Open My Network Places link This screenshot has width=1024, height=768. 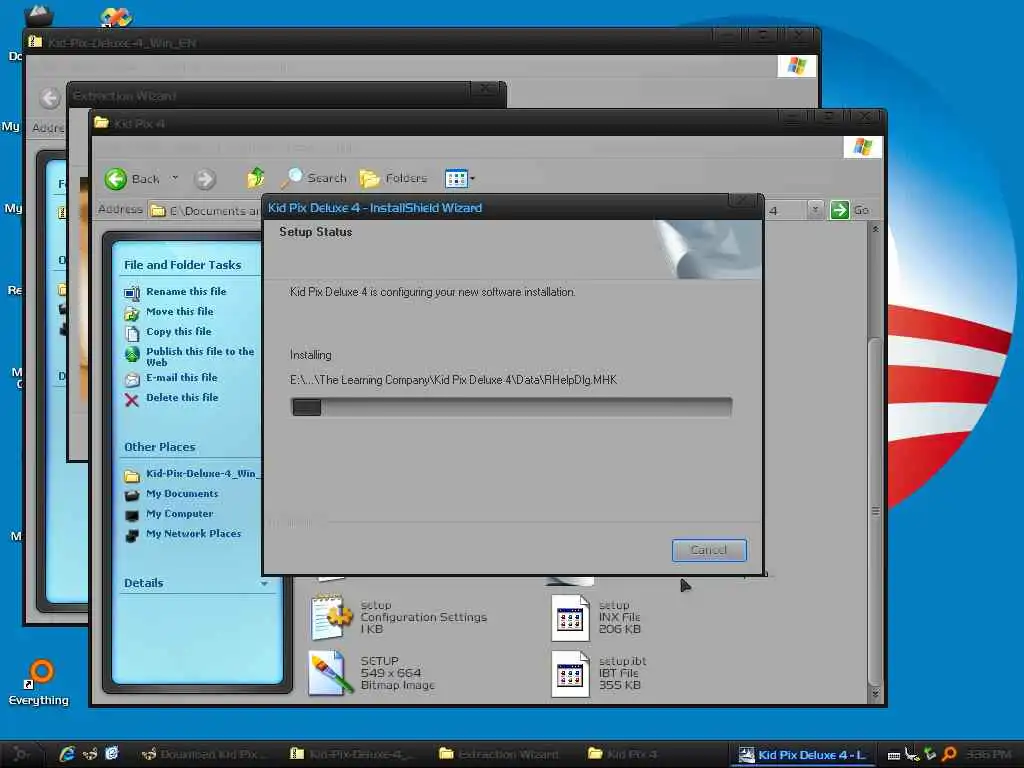click(x=193, y=534)
